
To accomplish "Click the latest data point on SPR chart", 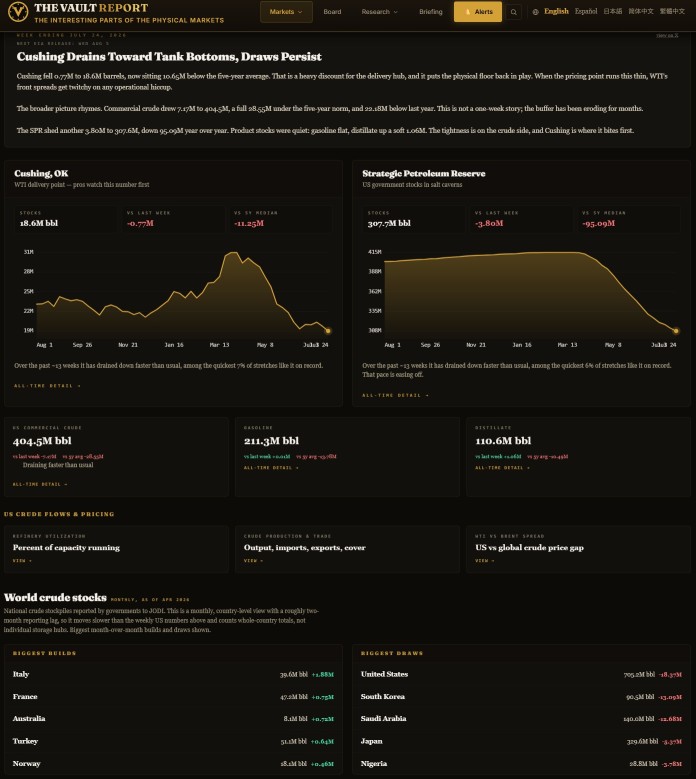I will coord(676,330).
